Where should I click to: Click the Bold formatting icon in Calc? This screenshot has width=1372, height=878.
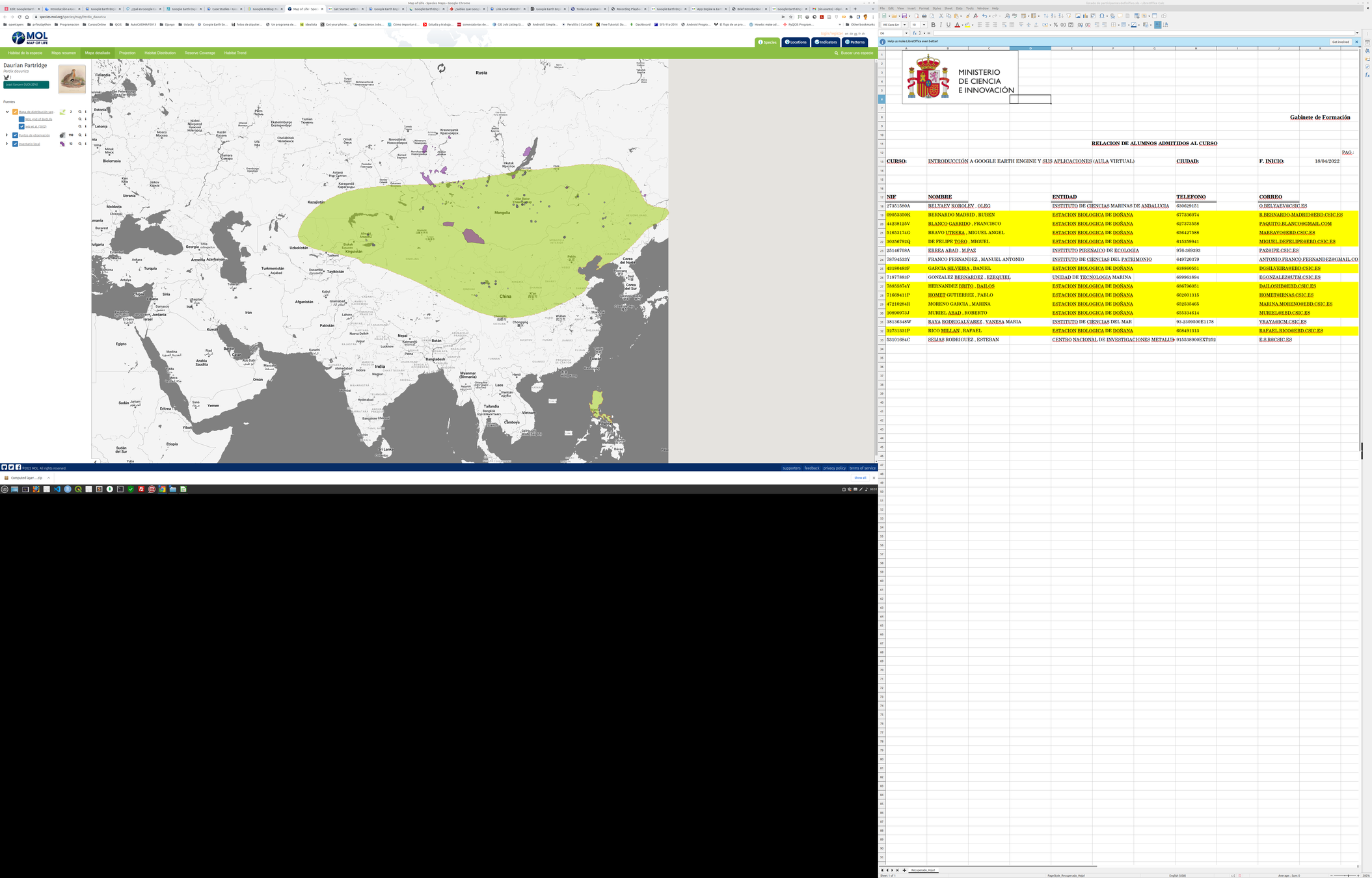933,25
